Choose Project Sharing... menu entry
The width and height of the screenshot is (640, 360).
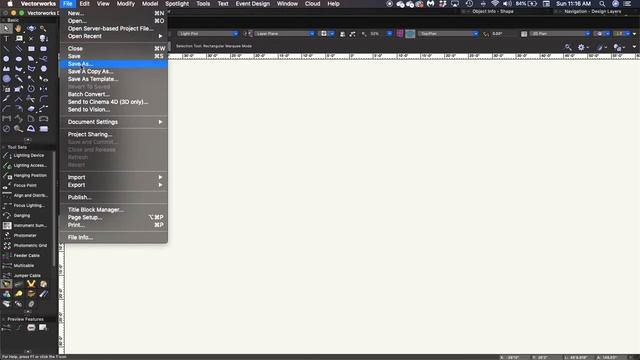pyautogui.click(x=113, y=134)
